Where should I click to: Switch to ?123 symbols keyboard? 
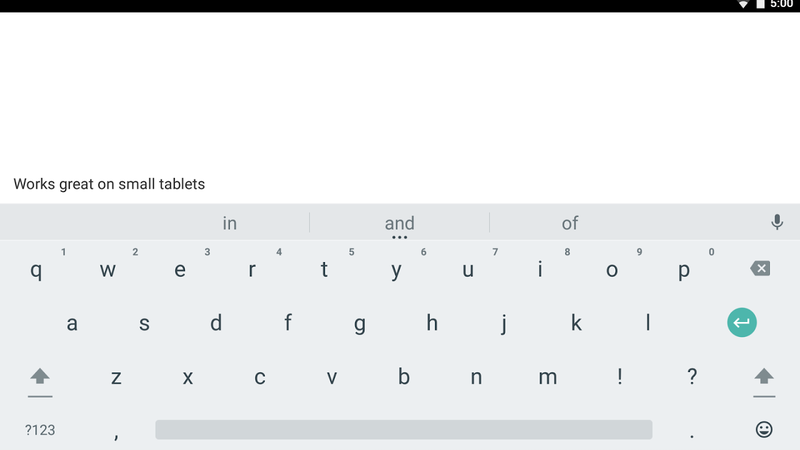40,430
